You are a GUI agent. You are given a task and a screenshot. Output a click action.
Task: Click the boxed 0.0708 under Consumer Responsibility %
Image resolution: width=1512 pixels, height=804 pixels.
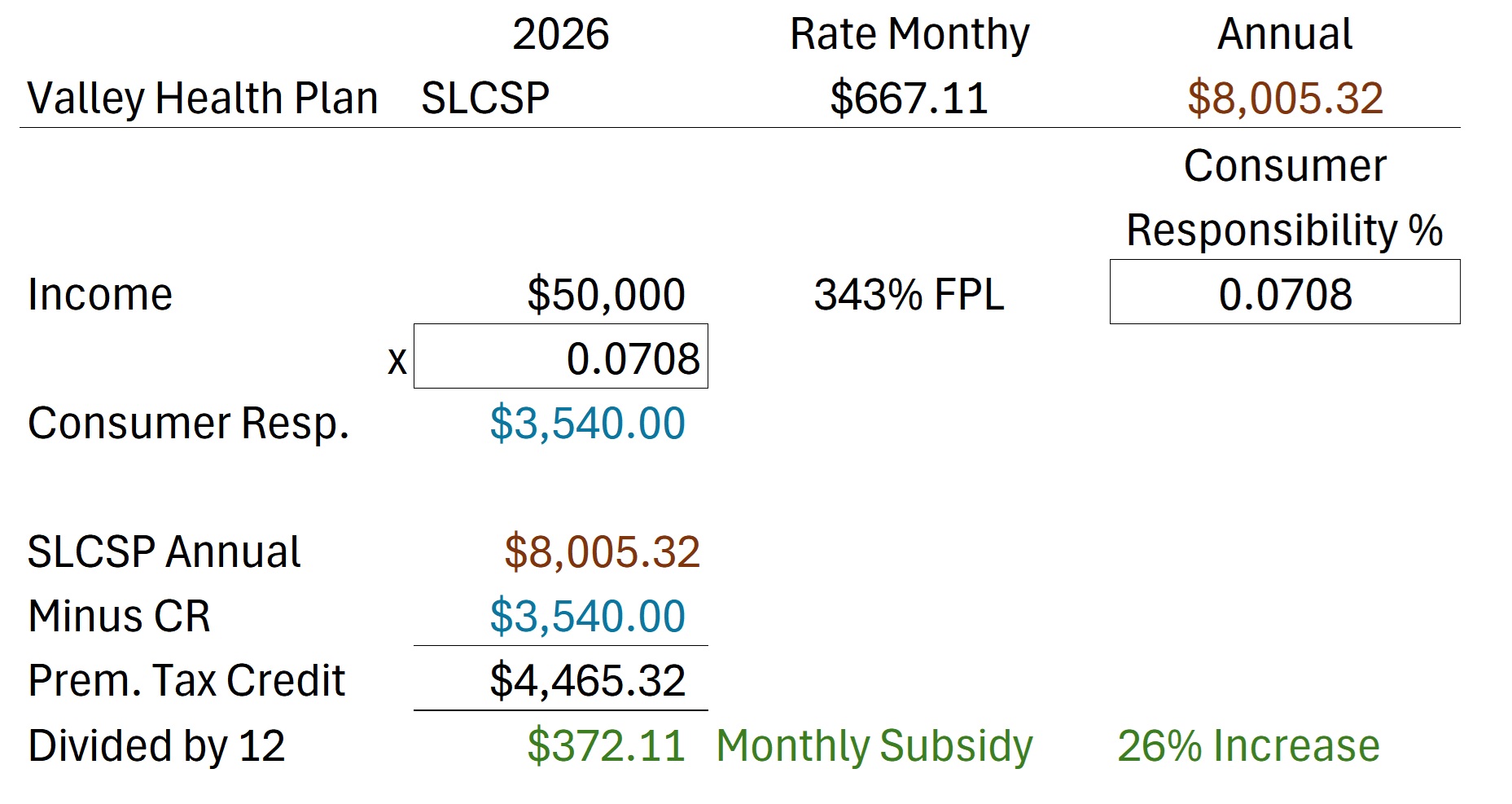point(1285,292)
